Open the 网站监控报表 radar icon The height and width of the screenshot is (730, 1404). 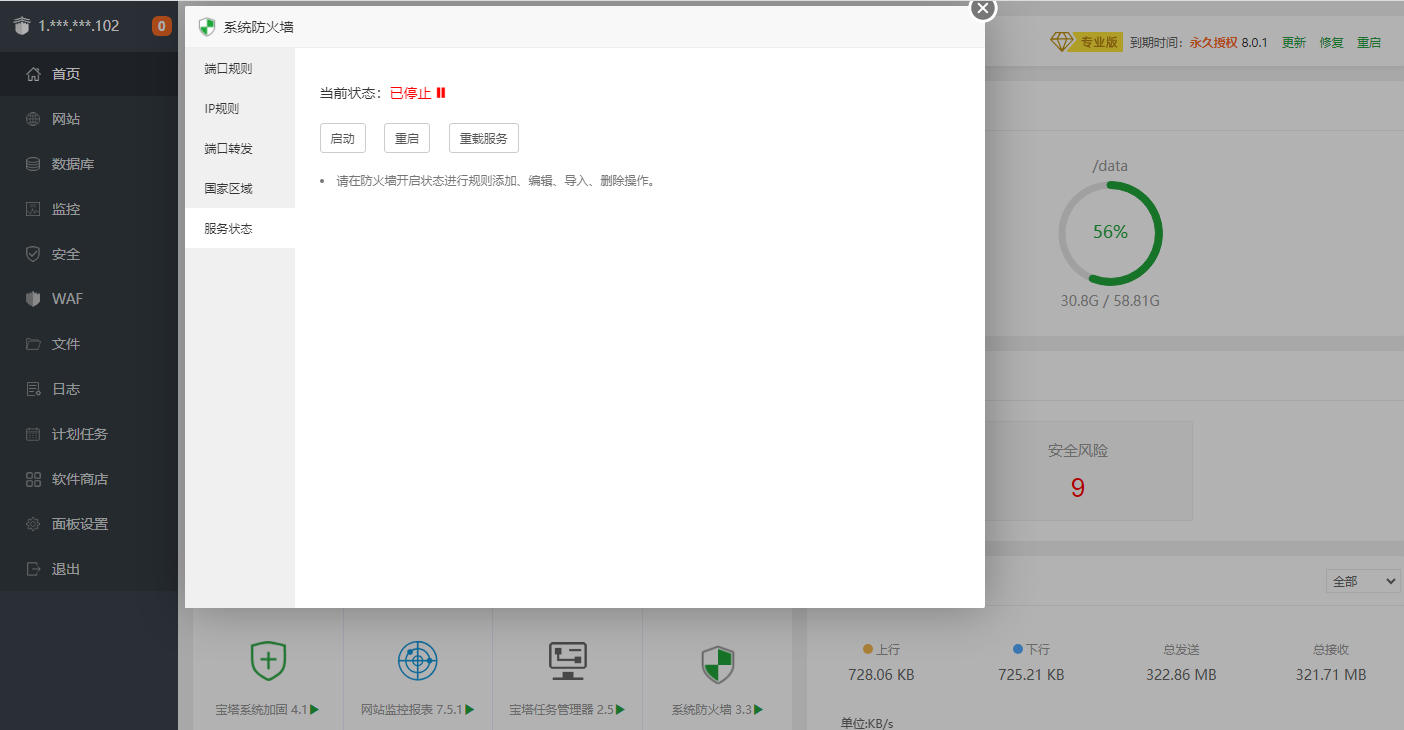click(x=418, y=661)
